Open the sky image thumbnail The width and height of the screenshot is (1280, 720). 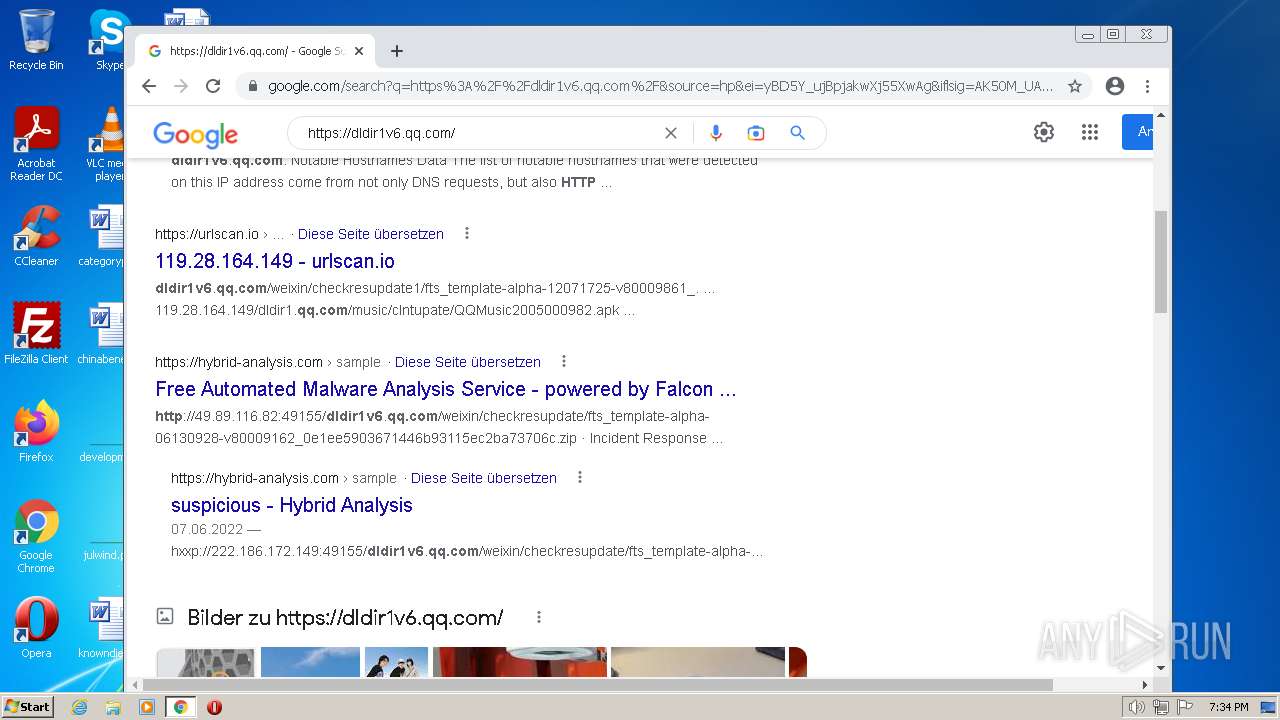click(x=310, y=662)
